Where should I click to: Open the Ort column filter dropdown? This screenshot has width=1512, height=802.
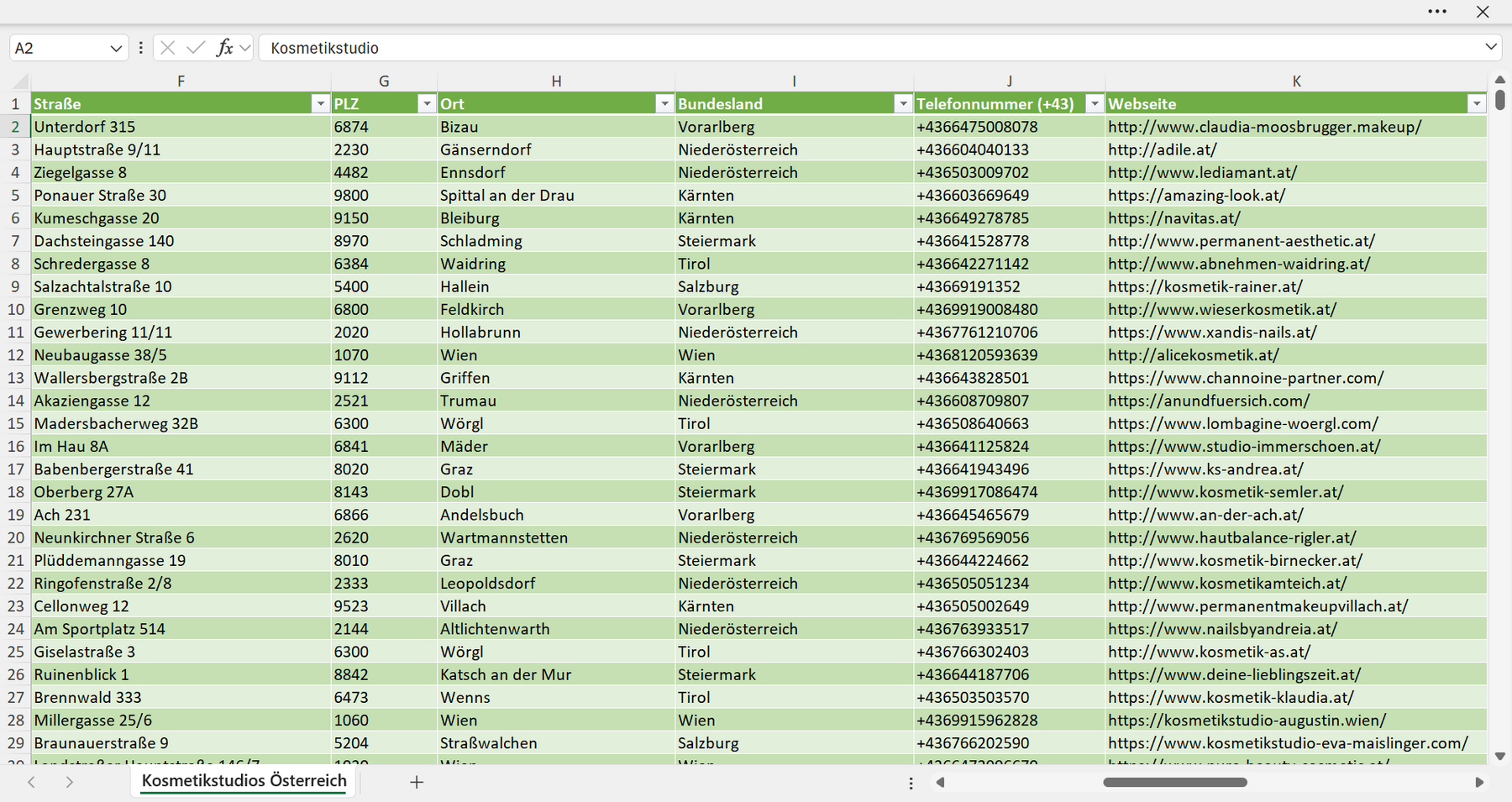(x=664, y=103)
